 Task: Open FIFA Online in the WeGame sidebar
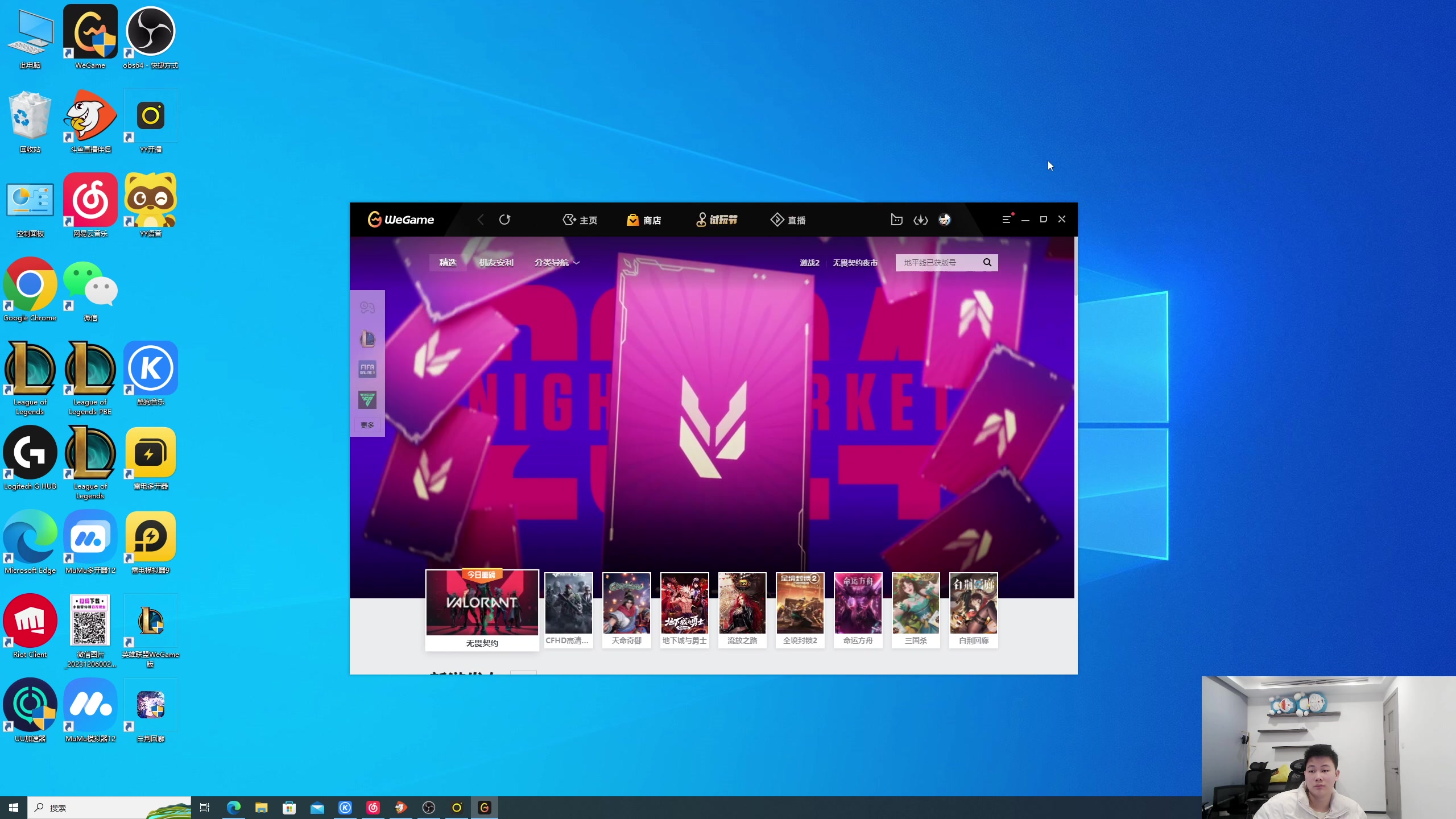(367, 369)
